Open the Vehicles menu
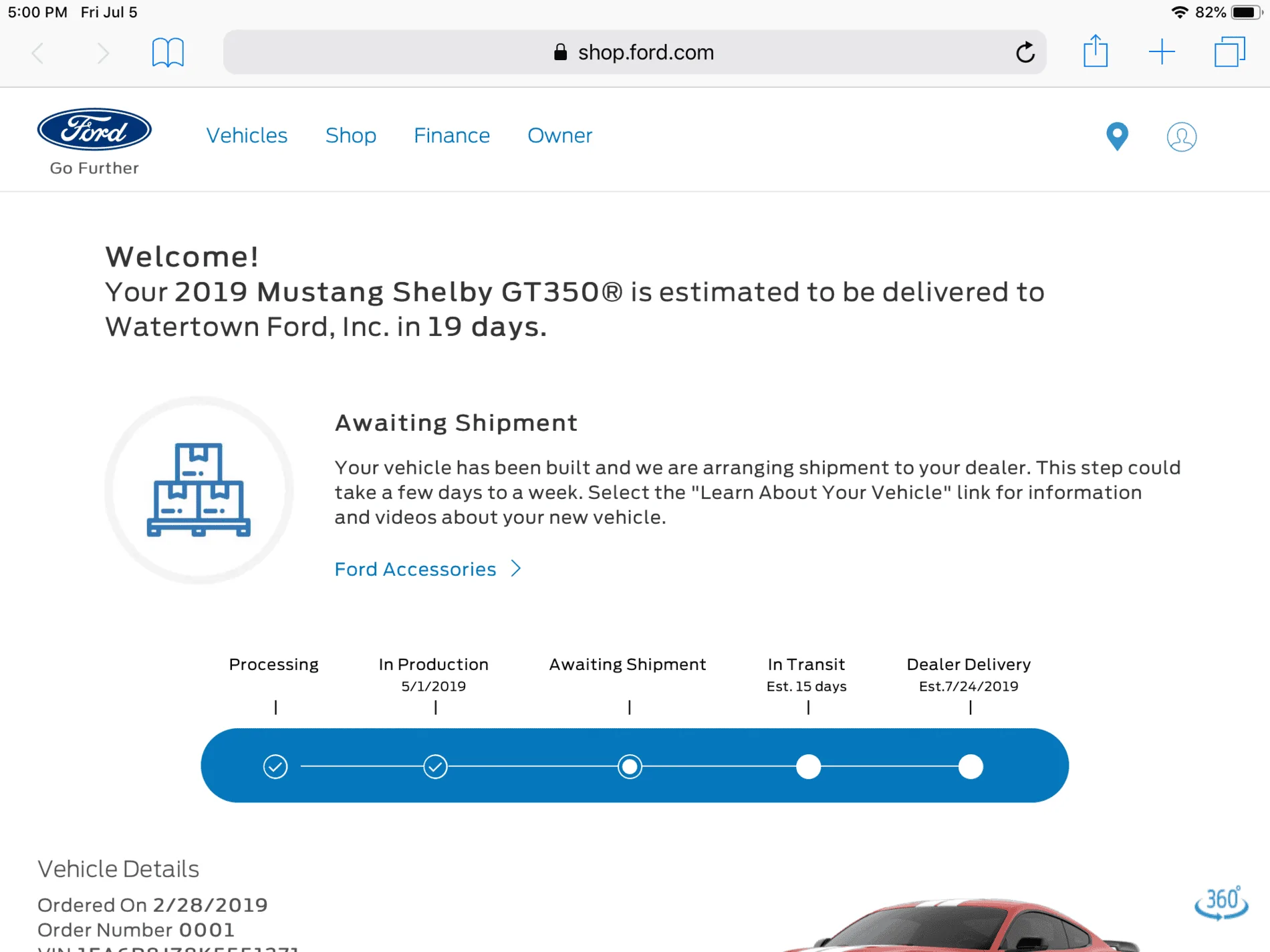1270x952 pixels. click(247, 136)
